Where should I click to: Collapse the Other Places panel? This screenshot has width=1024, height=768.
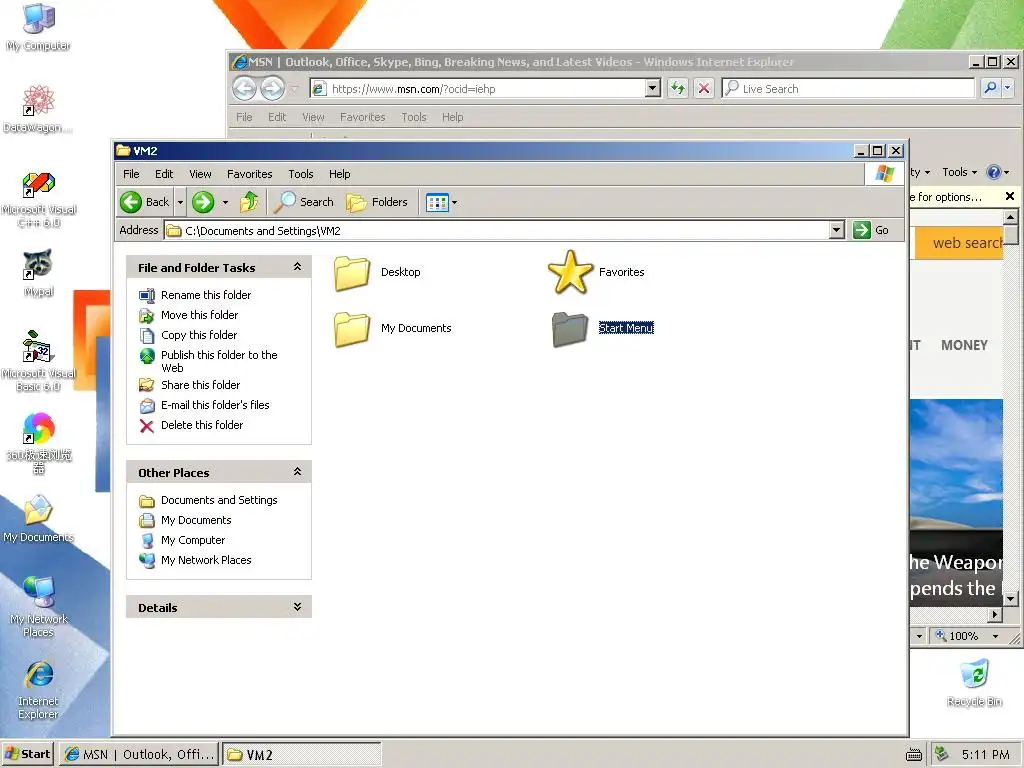click(x=297, y=472)
